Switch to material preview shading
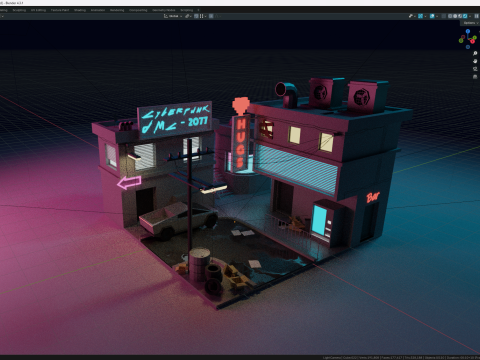This screenshot has height=360, width=480. (460, 16)
